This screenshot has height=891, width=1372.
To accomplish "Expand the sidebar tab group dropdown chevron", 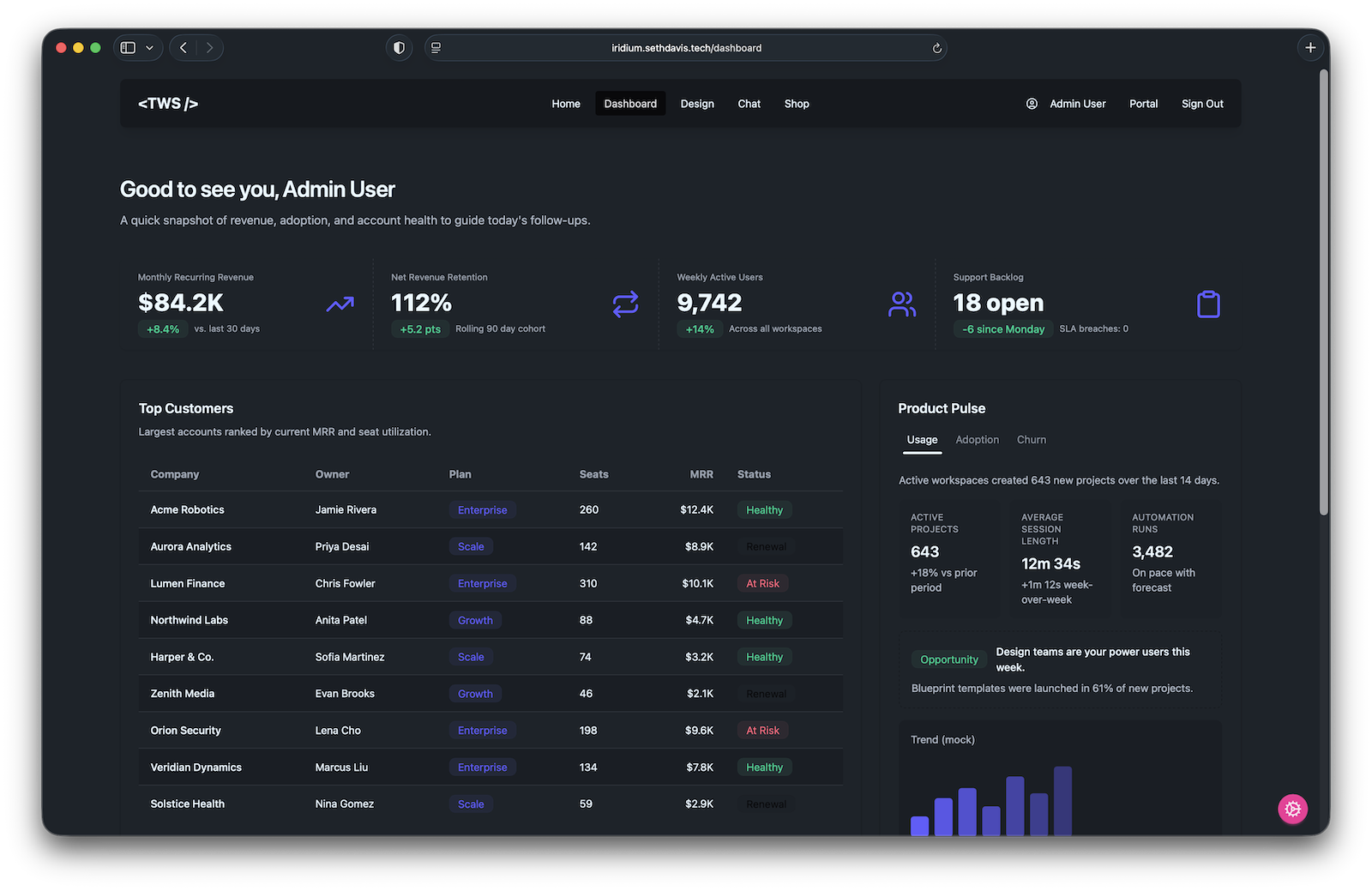I will click(x=149, y=48).
